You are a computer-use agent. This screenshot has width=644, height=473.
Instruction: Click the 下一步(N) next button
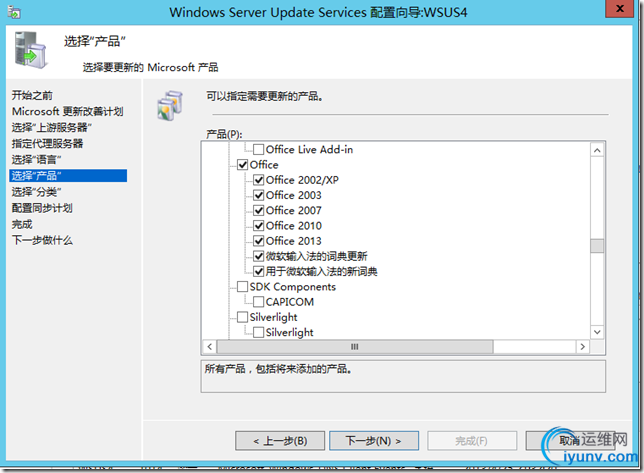pyautogui.click(x=374, y=441)
